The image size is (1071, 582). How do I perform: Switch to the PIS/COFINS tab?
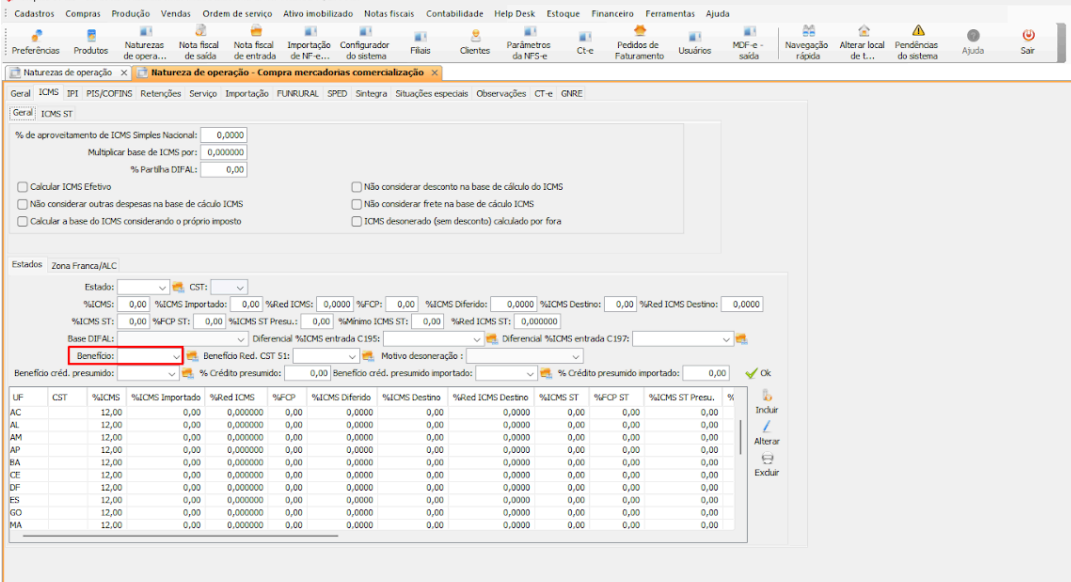(x=109, y=93)
